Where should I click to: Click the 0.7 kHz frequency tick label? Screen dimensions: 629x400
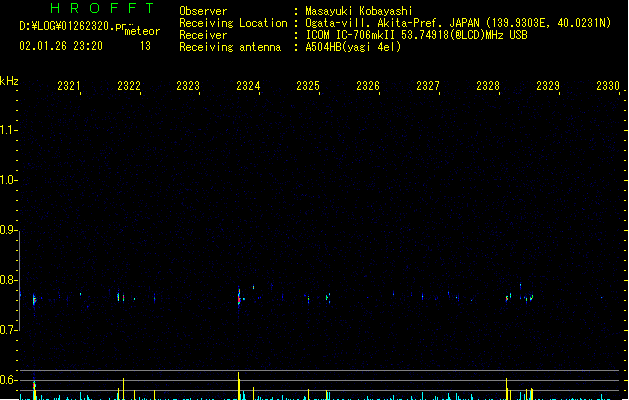click(8, 330)
